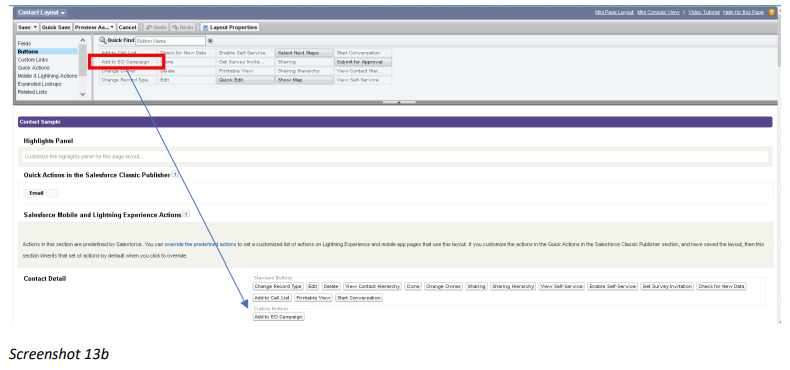This screenshot has width=790, height=370.
Task: Click Delete in the Contact Detail standard buttons
Action: coord(331,286)
